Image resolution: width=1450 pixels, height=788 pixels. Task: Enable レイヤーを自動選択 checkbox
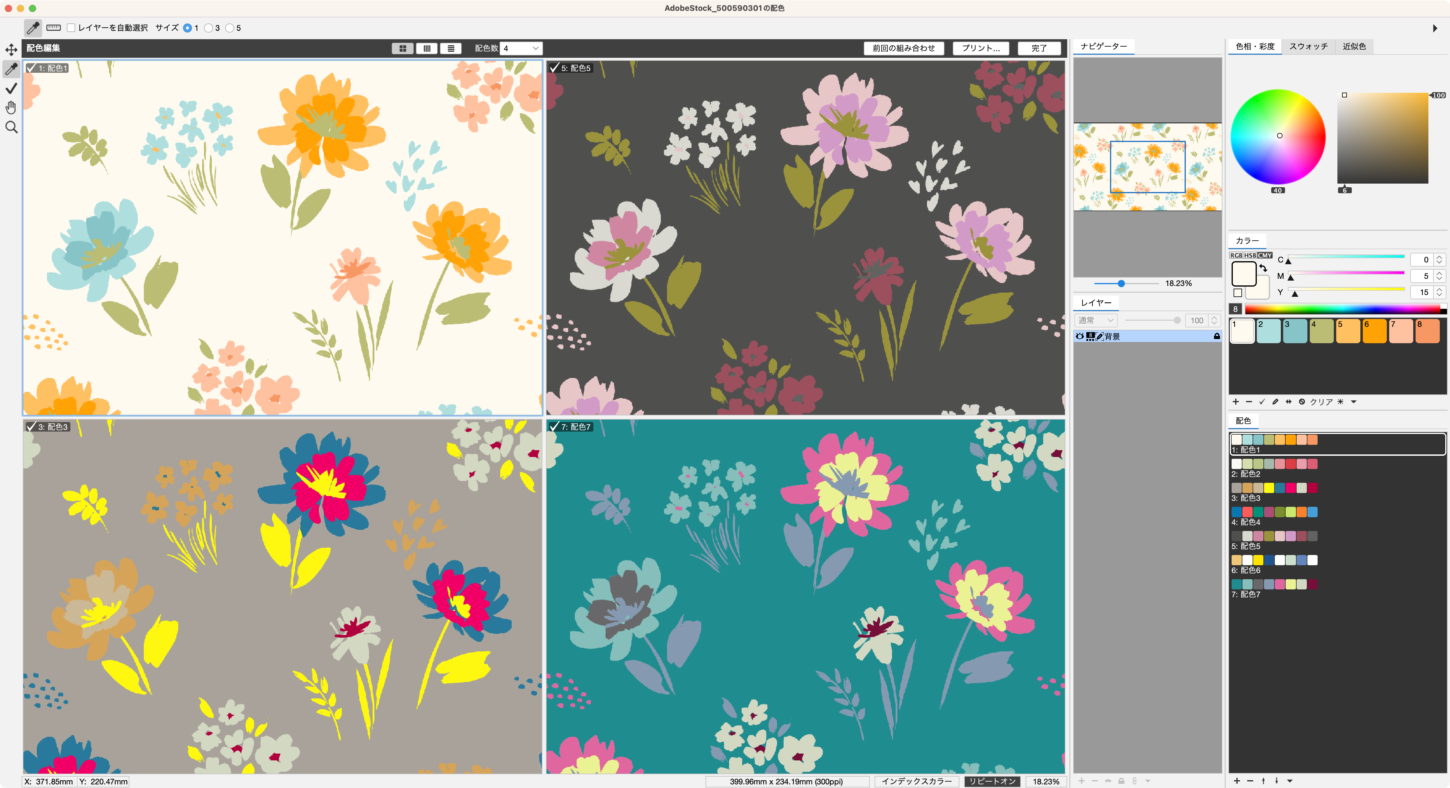click(71, 28)
